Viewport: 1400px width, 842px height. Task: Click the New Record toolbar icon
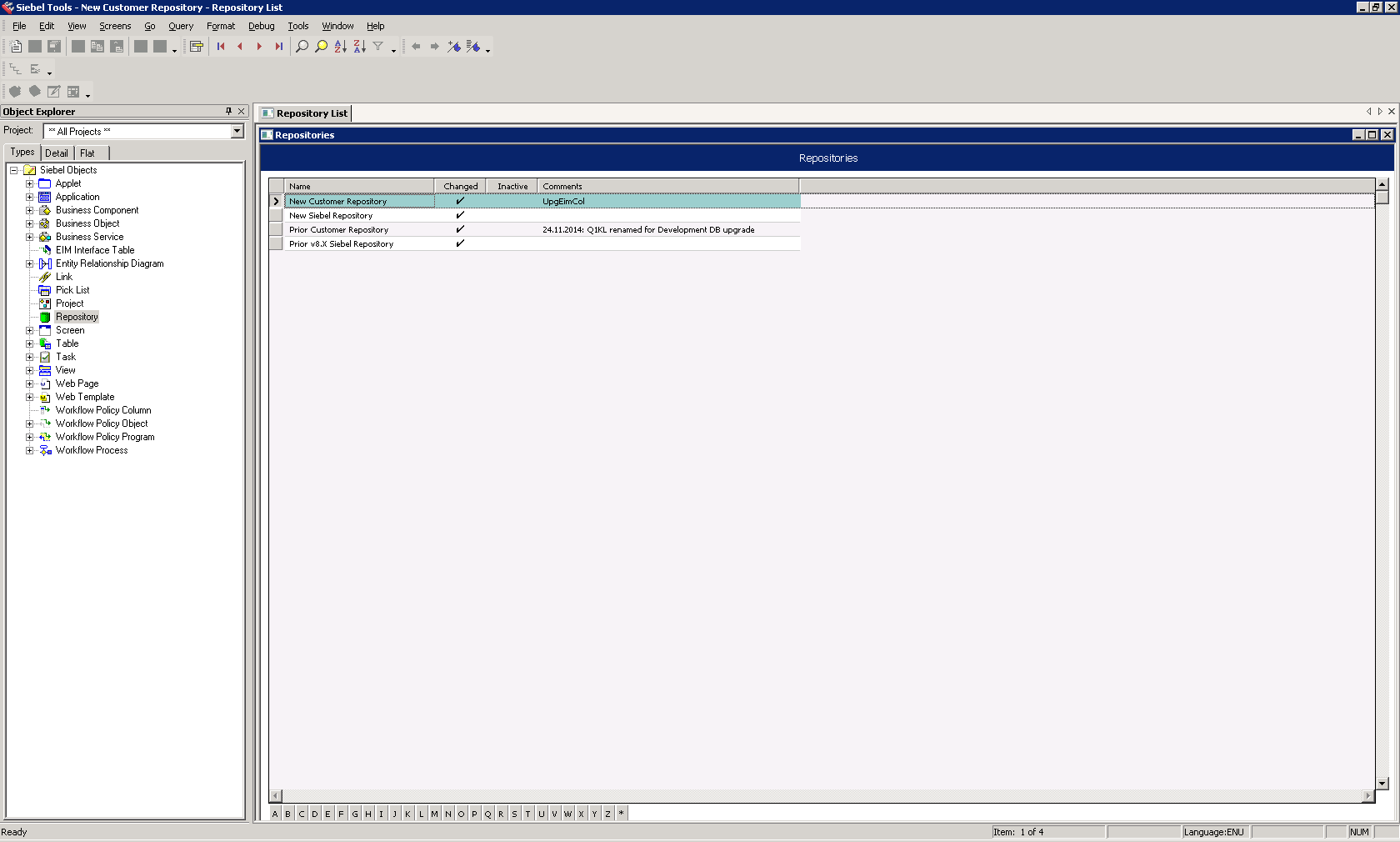point(16,47)
